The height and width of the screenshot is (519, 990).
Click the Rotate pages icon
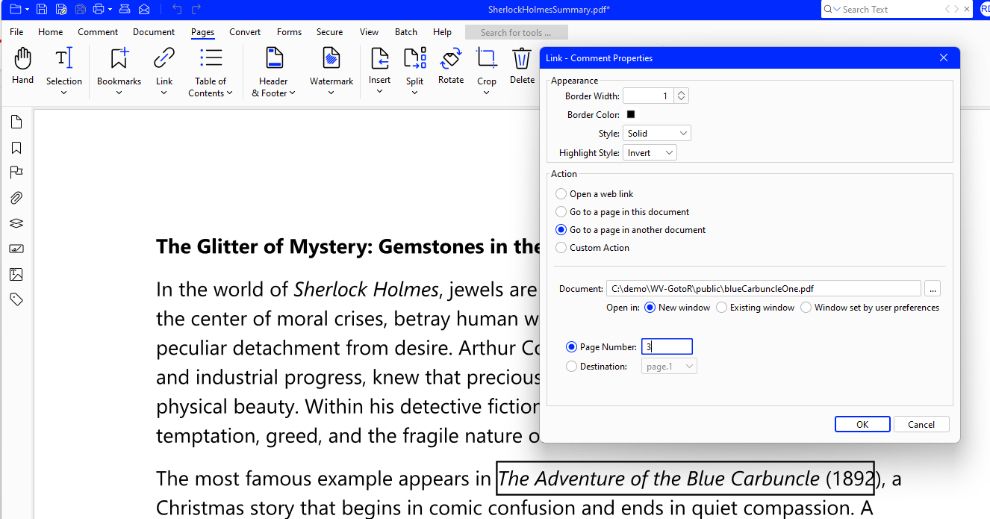click(451, 58)
